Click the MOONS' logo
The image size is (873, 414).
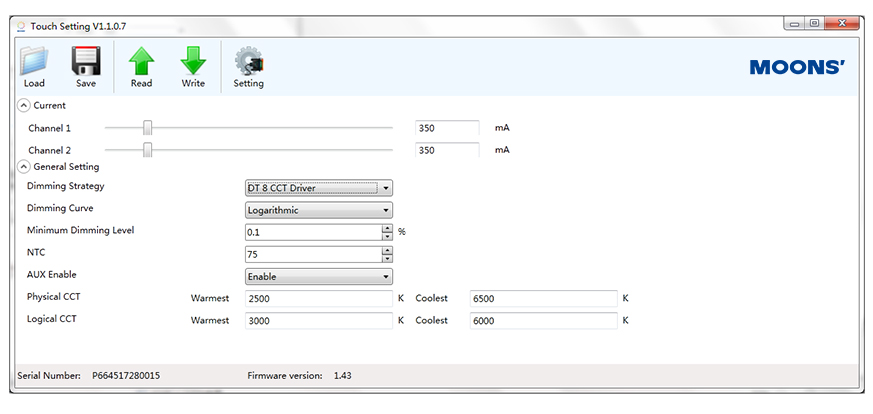797,67
